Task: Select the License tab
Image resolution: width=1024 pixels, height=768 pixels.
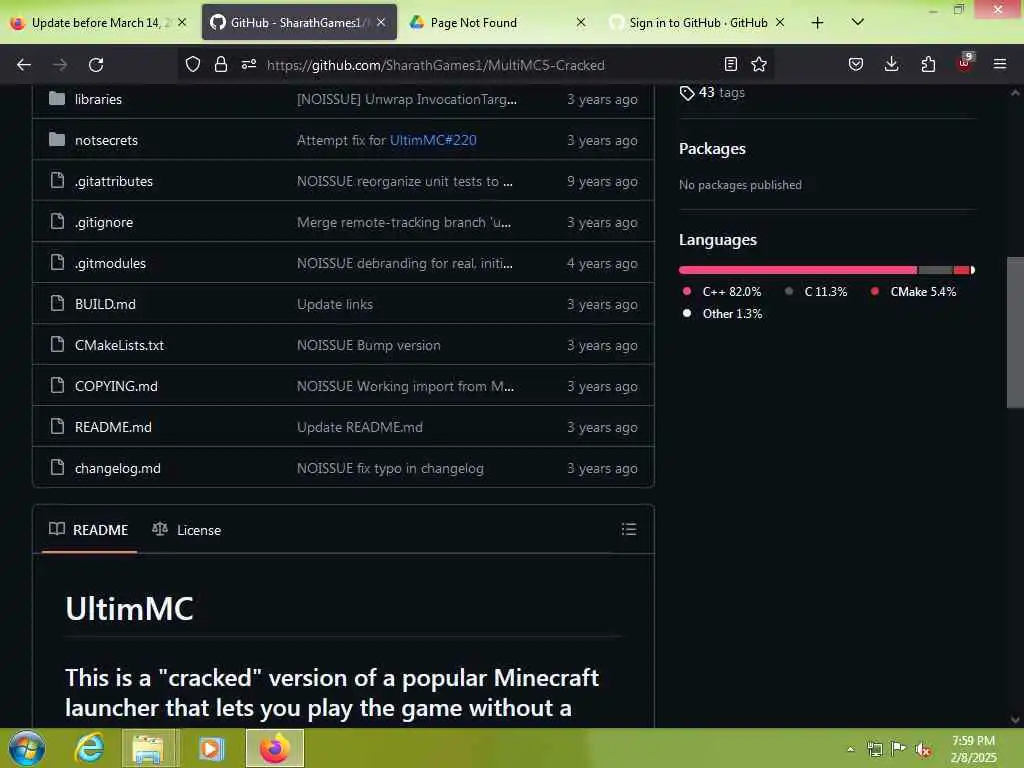Action: point(187,530)
